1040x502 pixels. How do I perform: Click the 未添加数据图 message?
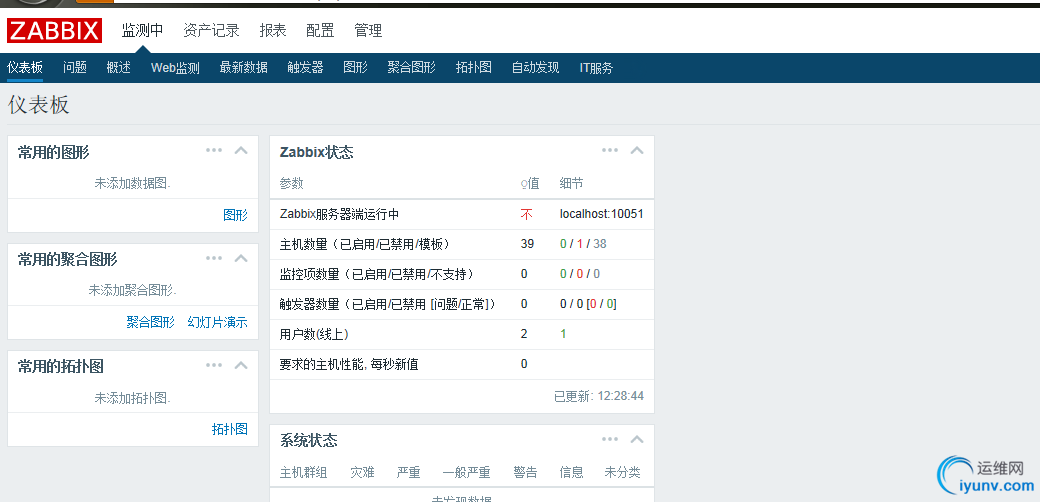[x=133, y=184]
